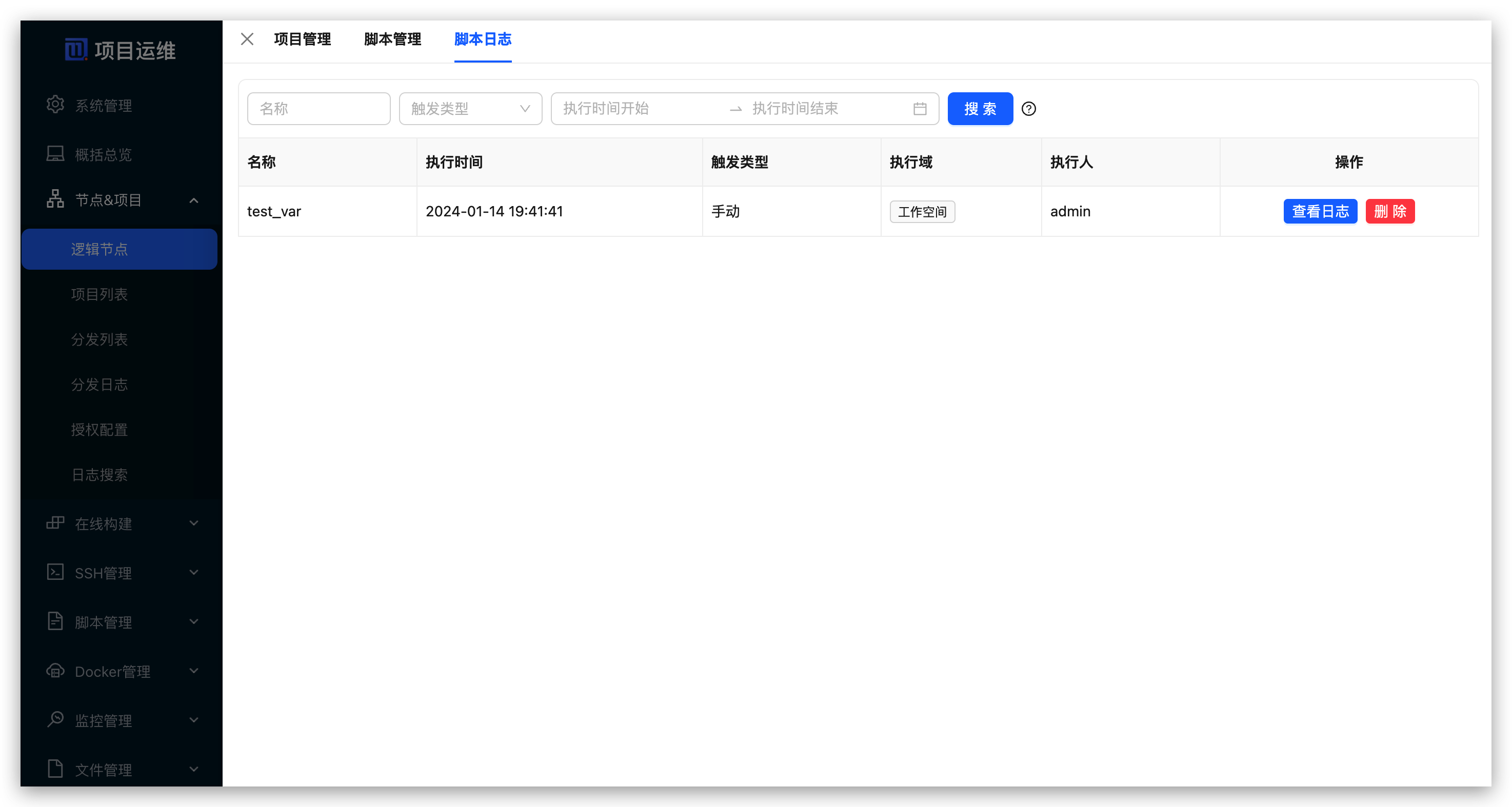Click the 节点&项目 nodes icon

coord(55,199)
